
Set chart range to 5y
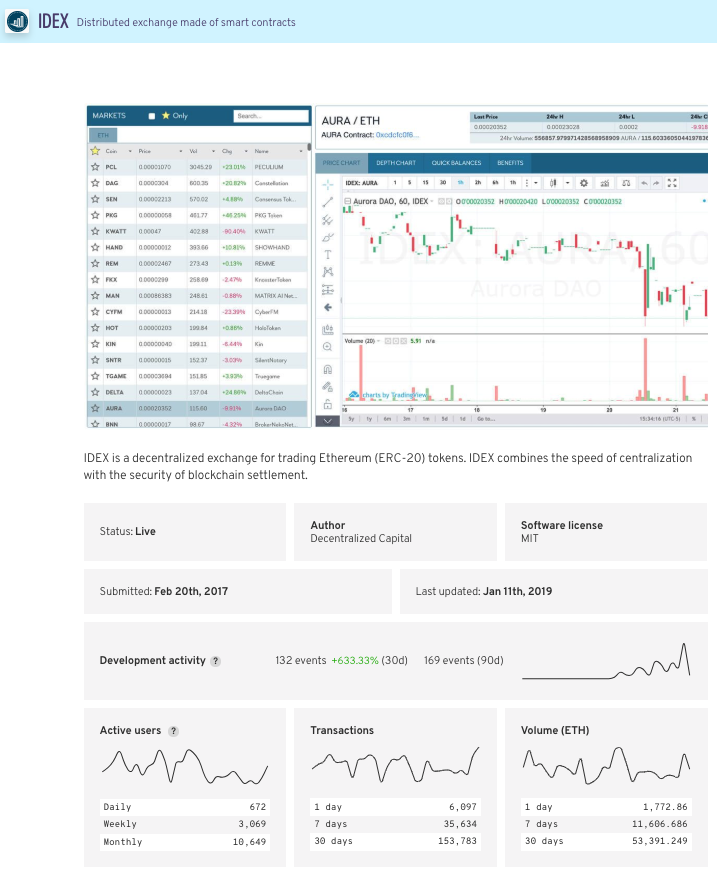pyautogui.click(x=352, y=419)
